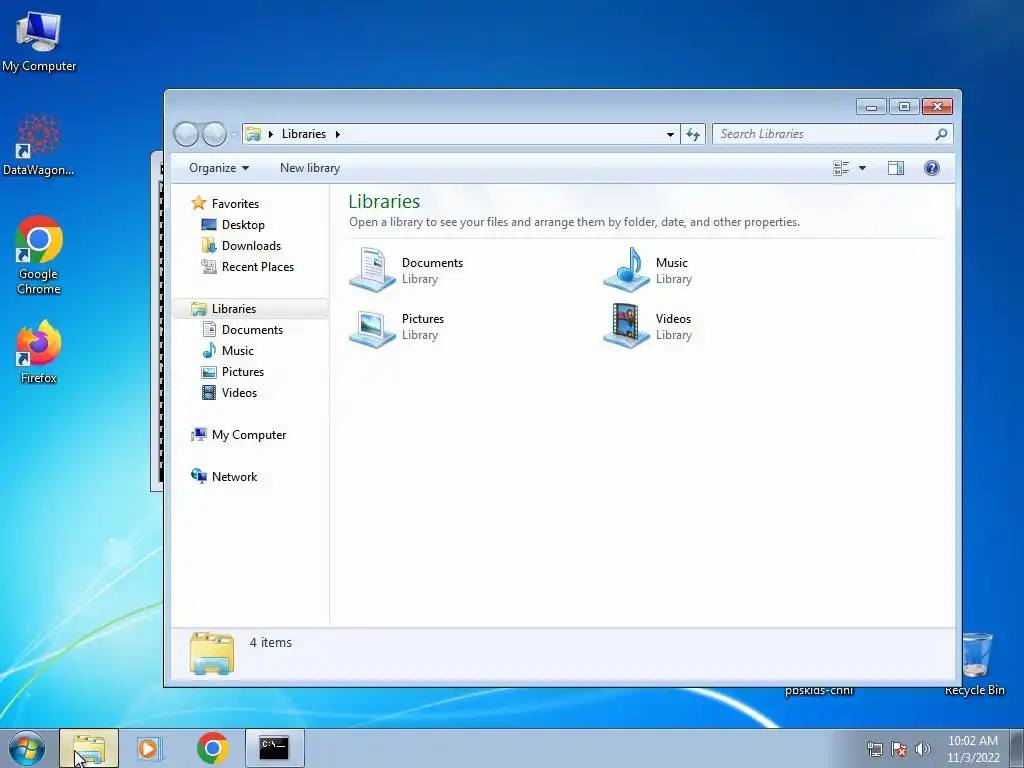The width and height of the screenshot is (1024, 768).
Task: Click Libraries folder icon in details pane
Action: click(x=212, y=653)
